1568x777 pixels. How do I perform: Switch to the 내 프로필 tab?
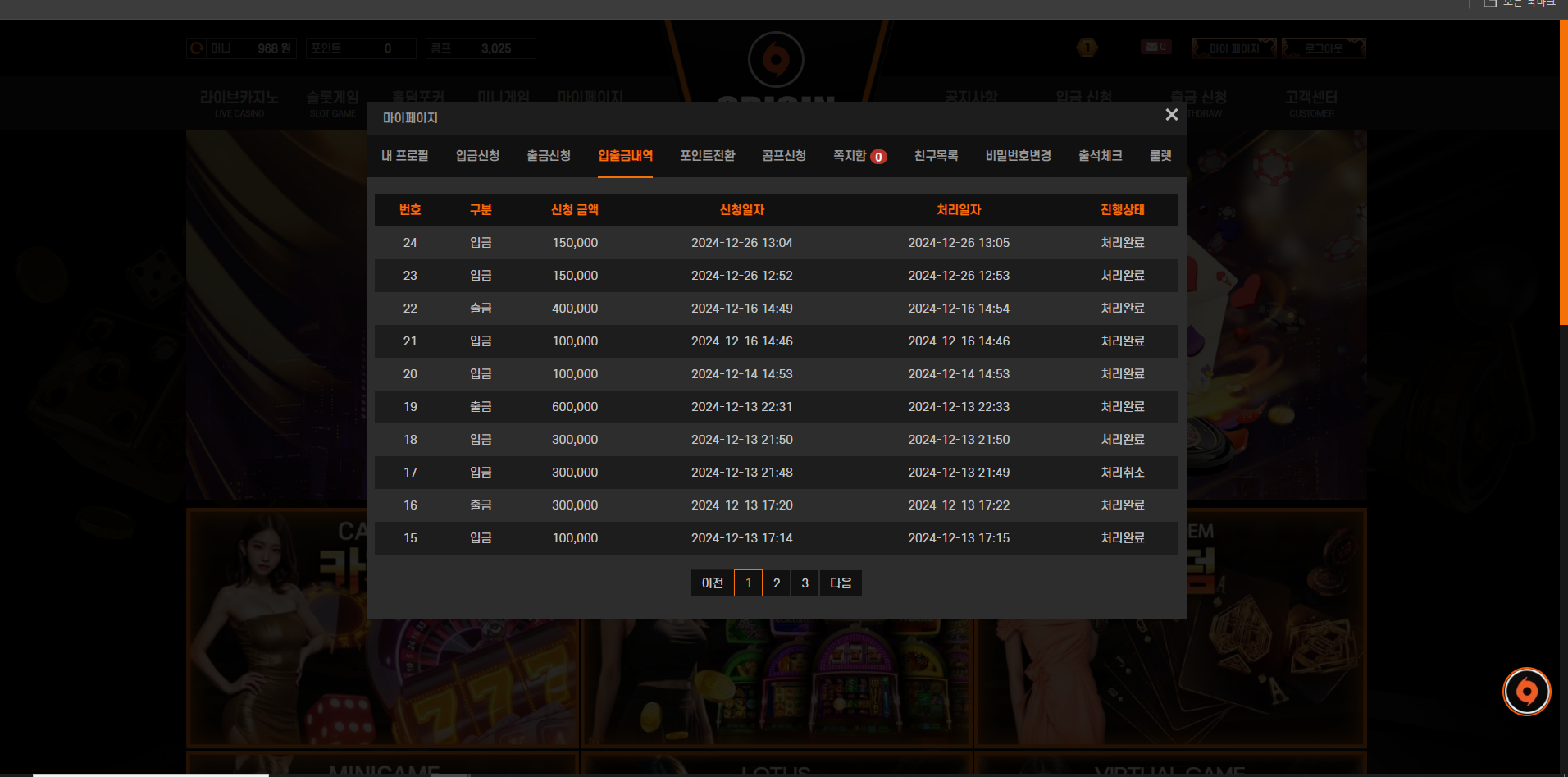(404, 155)
